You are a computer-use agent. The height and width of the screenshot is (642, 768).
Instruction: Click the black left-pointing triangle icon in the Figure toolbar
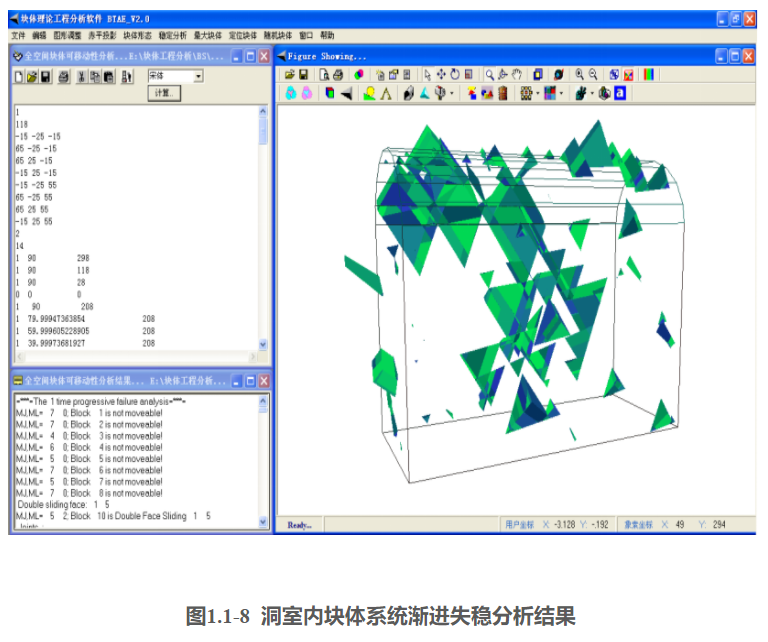346,94
